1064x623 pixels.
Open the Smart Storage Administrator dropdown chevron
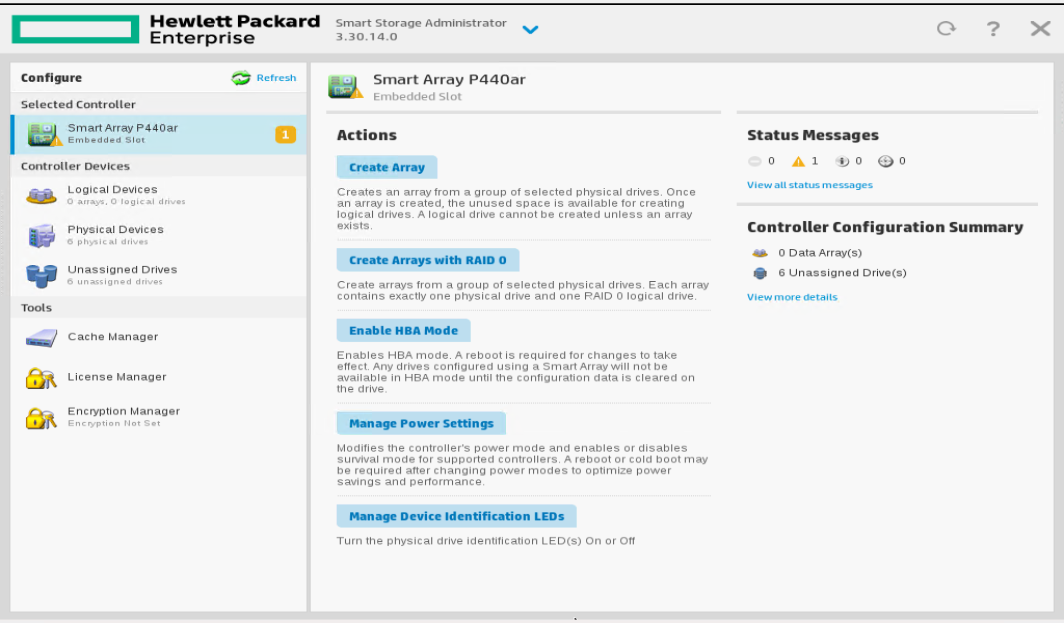coord(530,30)
